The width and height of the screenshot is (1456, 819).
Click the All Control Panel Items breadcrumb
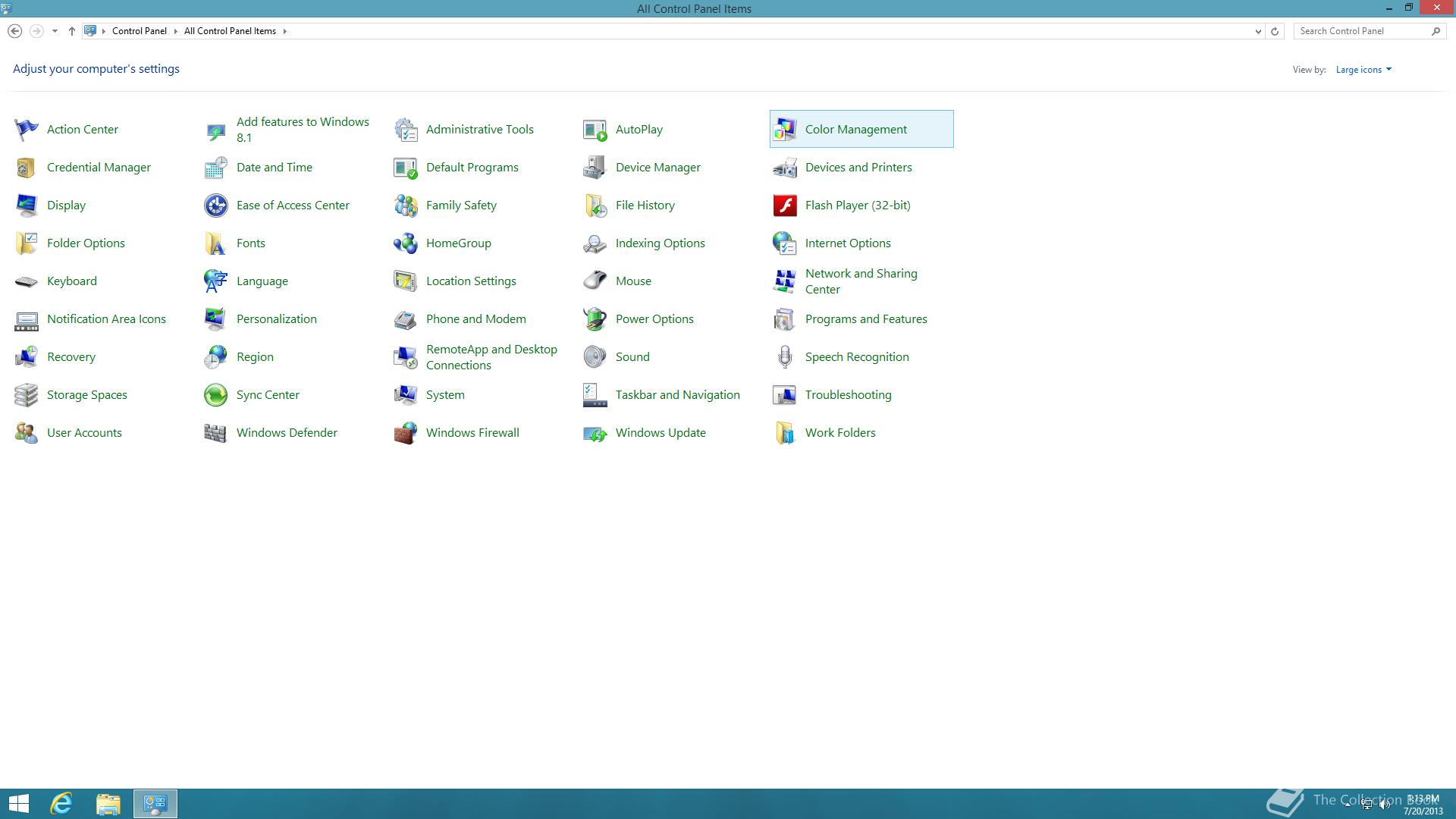tap(230, 31)
